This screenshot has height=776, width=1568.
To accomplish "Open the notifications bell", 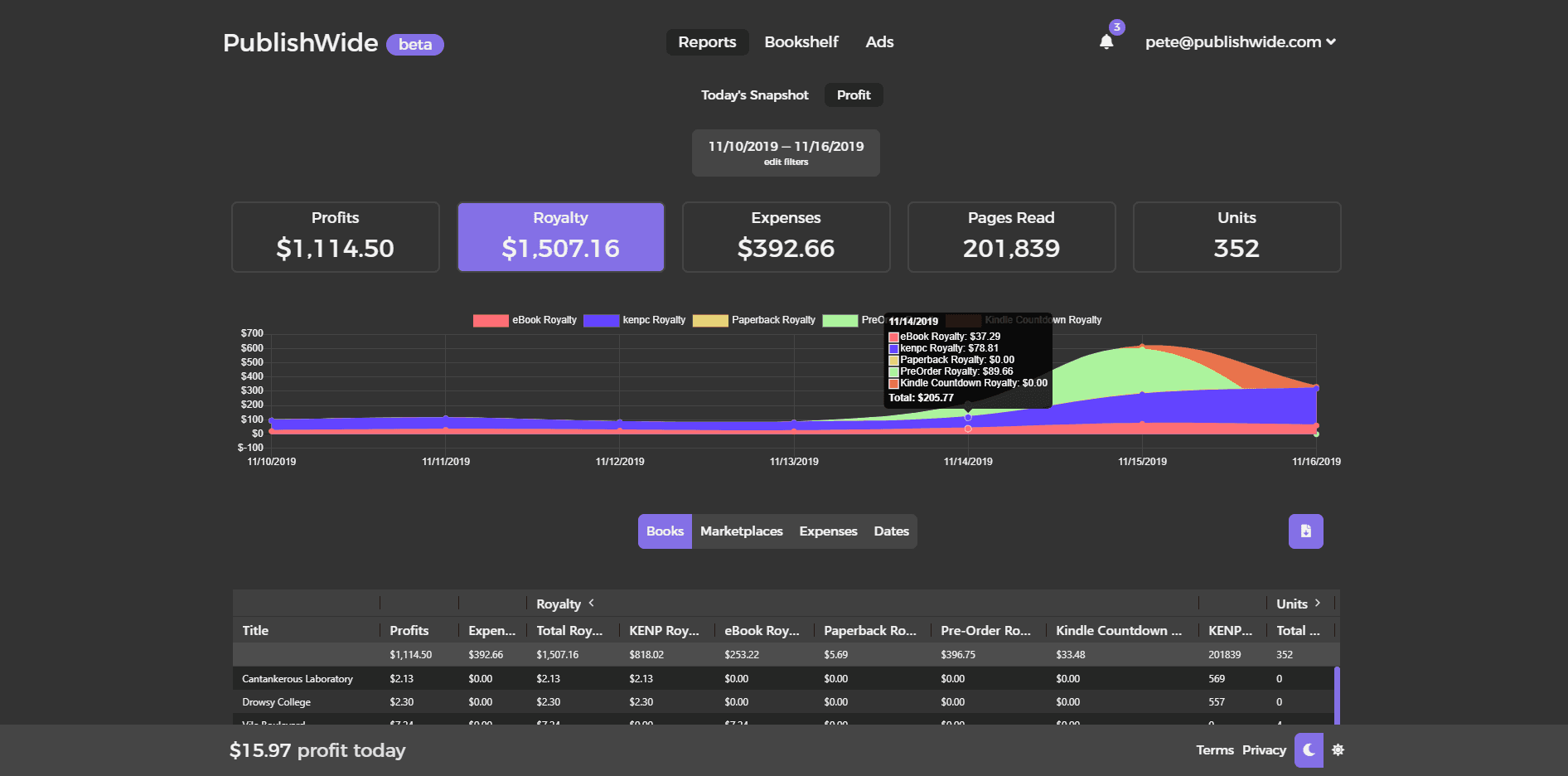I will coord(1106,41).
